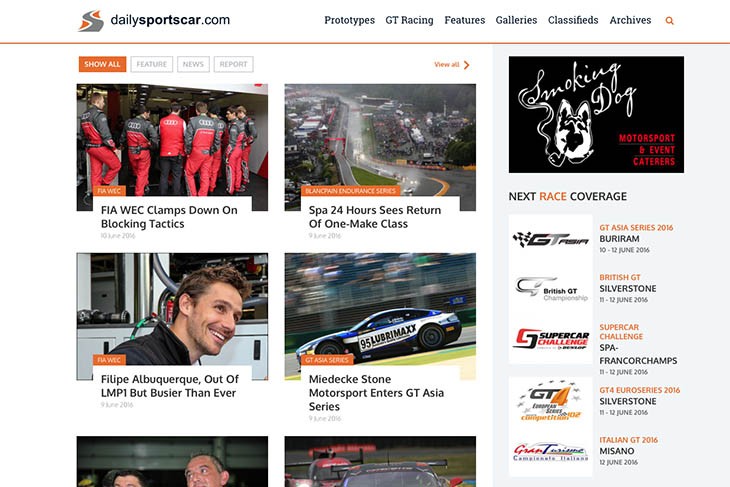Open Spa 24 Hours Sees Return article
The image size is (730, 487).
pyautogui.click(x=375, y=217)
